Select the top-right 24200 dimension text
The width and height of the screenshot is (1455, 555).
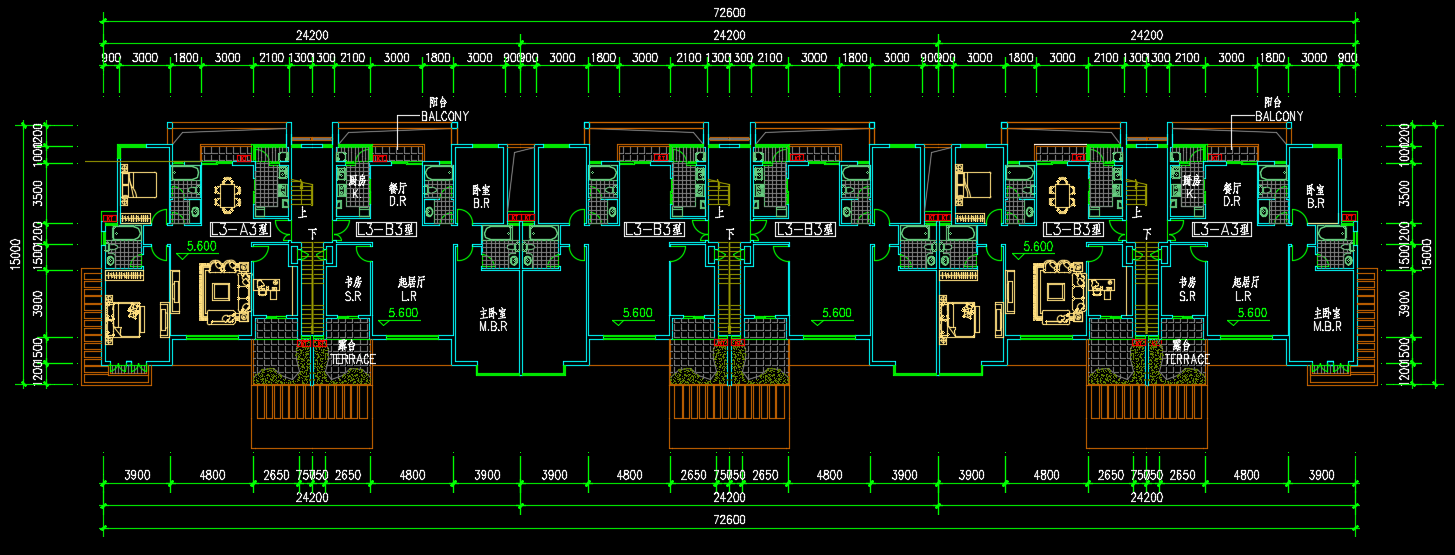coord(1146,35)
